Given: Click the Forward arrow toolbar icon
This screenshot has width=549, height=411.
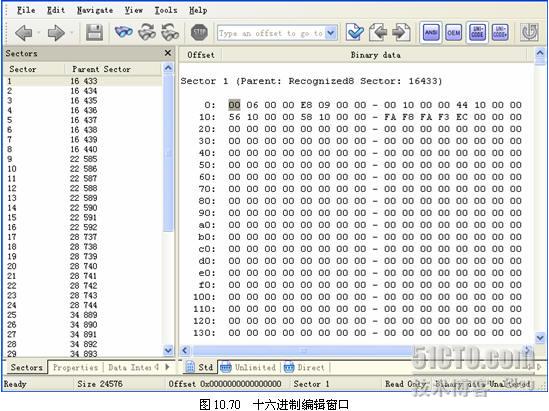Looking at the screenshot, I should click(56, 33).
